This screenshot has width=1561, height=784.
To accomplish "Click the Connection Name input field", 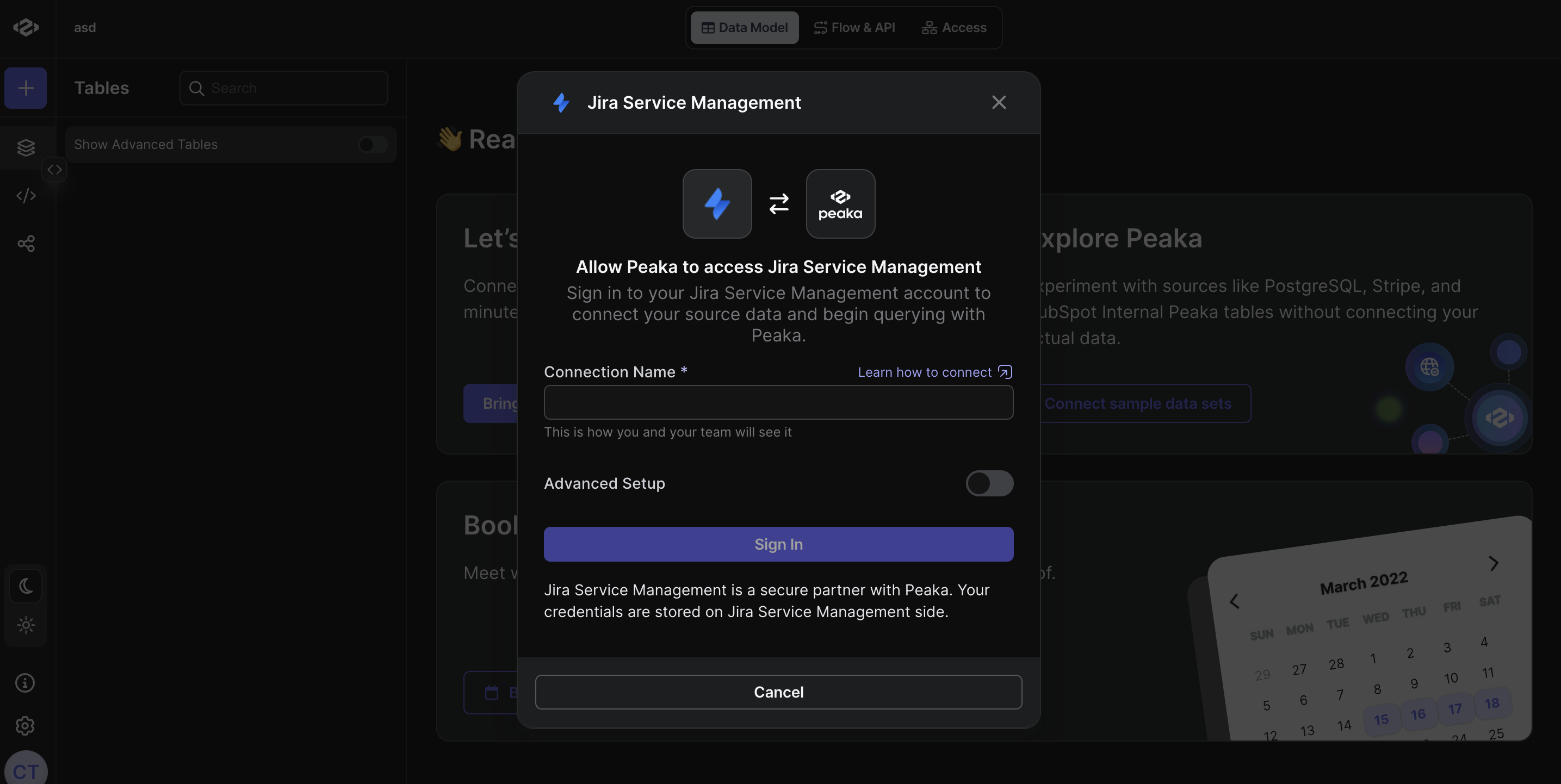I will [778, 402].
